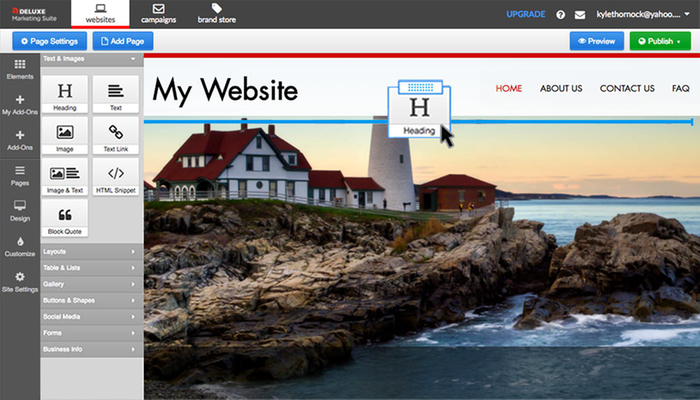Switch to the brand store tab
This screenshot has height=400, width=700.
click(216, 13)
